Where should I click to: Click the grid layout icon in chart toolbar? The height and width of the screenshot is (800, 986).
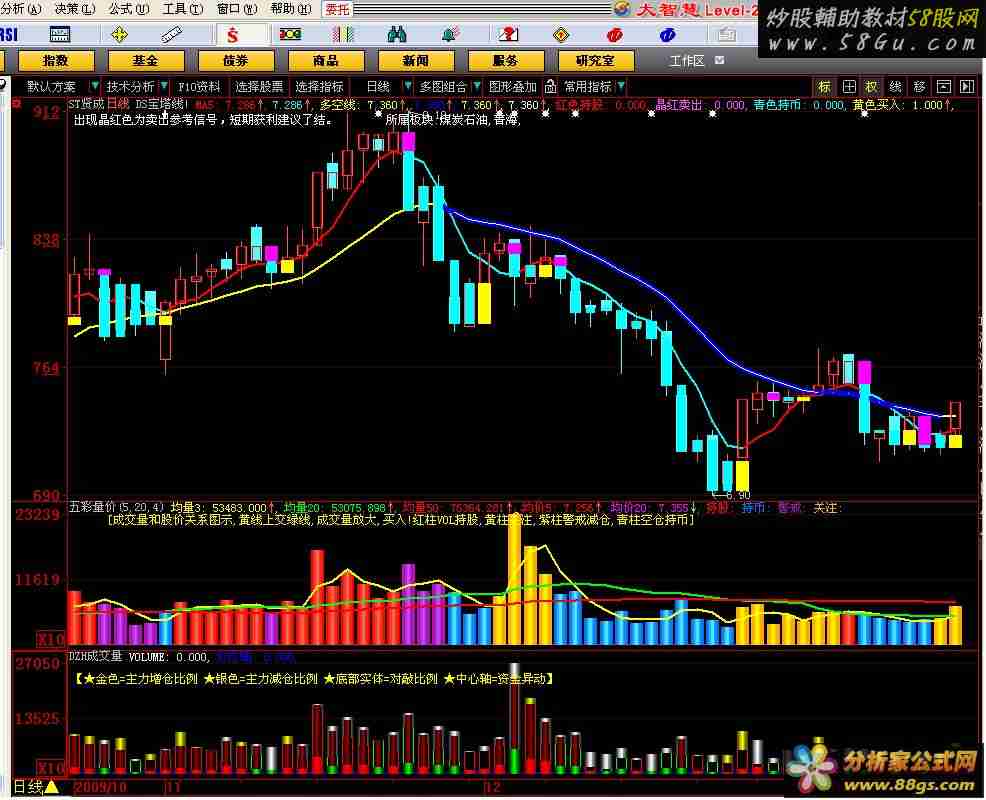(x=848, y=87)
